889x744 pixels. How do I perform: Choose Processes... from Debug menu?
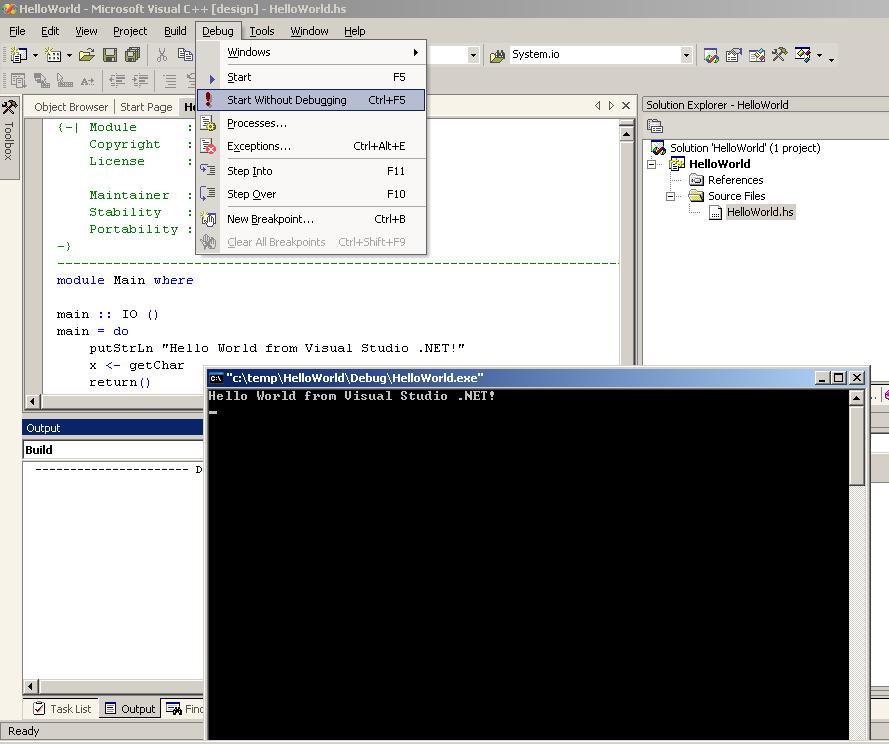(311, 123)
